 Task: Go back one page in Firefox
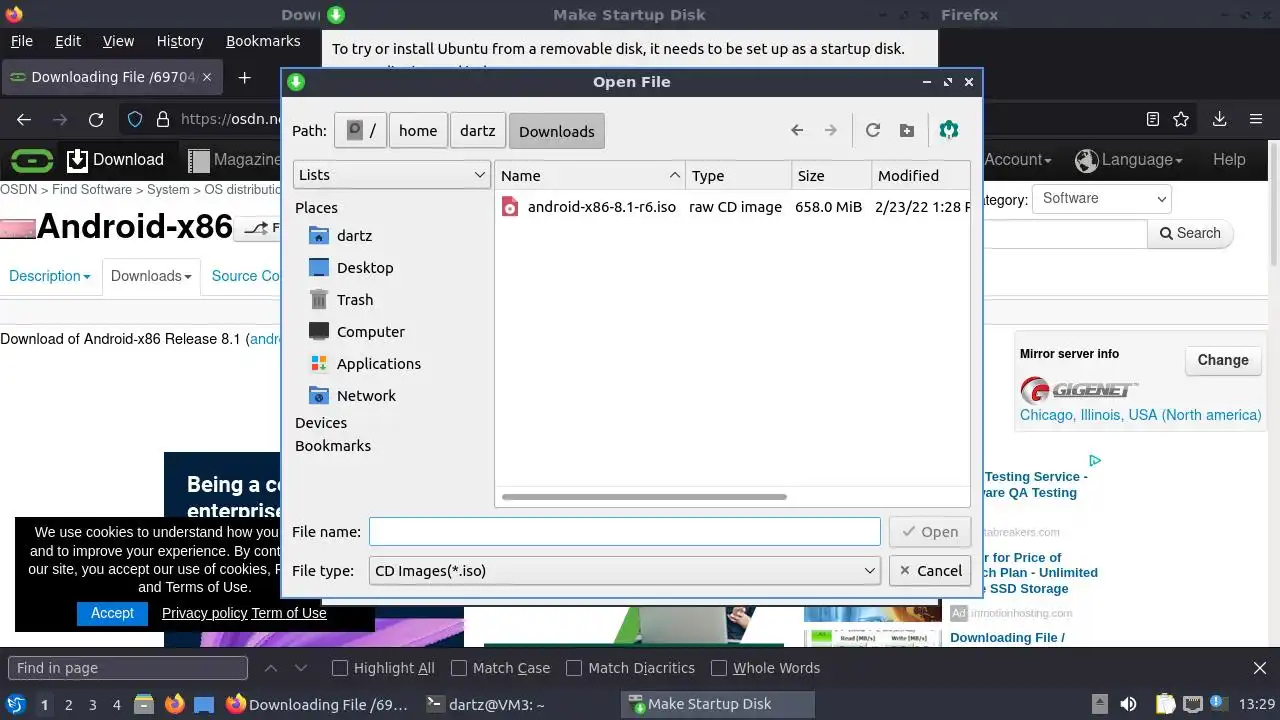coord(24,119)
